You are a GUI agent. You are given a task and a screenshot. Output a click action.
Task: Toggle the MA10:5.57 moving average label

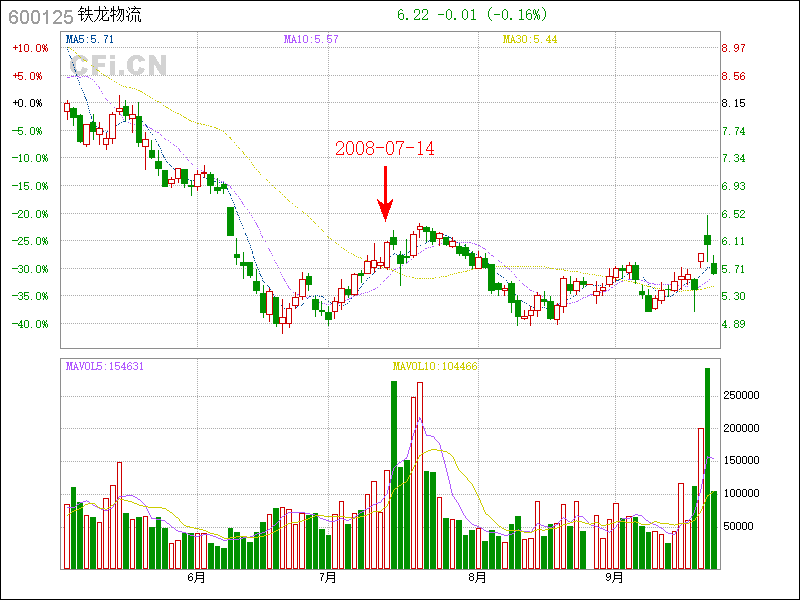click(311, 39)
